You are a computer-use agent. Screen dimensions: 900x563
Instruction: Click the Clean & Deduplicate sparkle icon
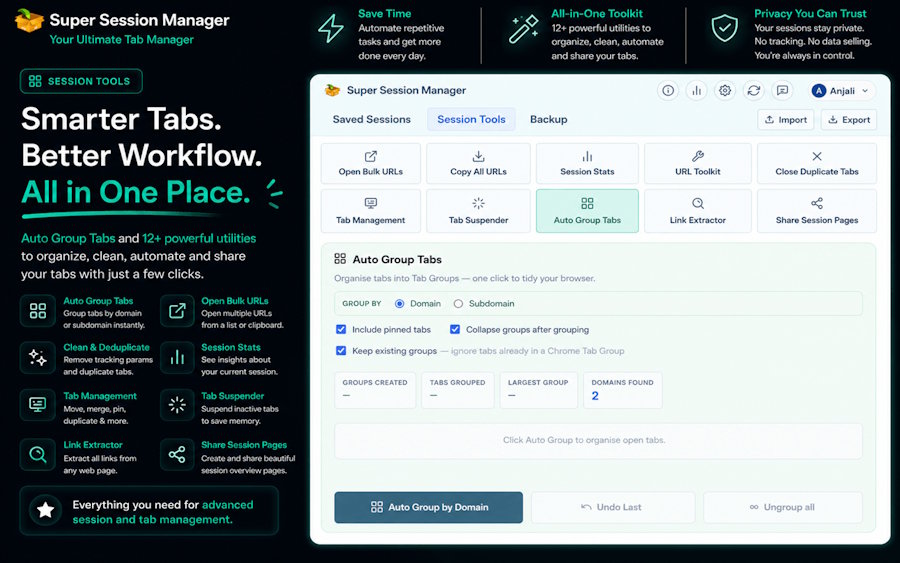pyautogui.click(x=38, y=358)
